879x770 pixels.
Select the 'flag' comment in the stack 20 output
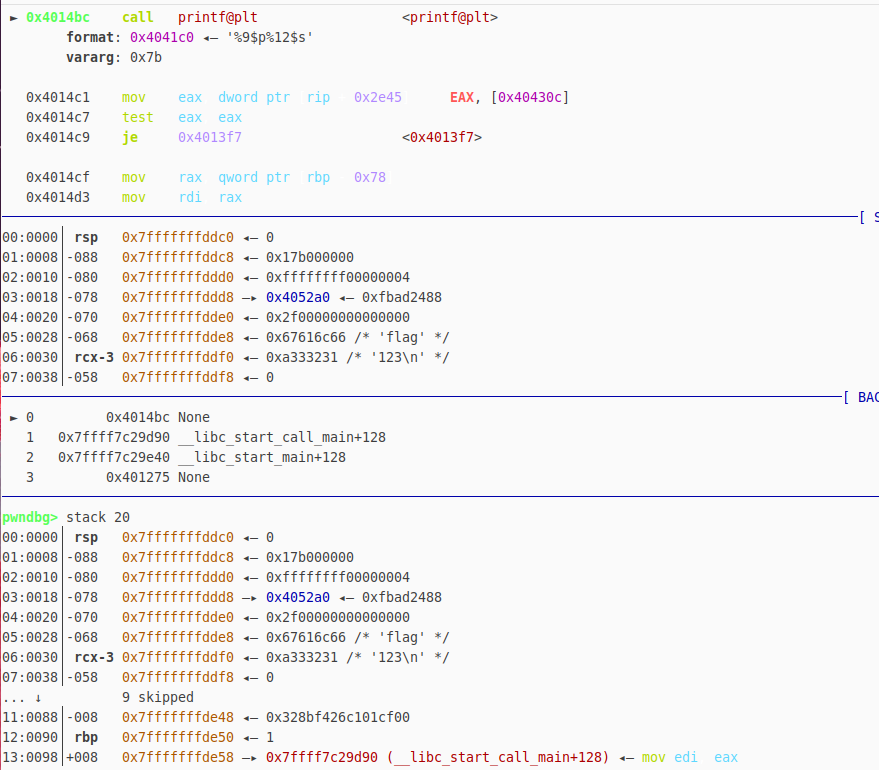click(x=401, y=638)
